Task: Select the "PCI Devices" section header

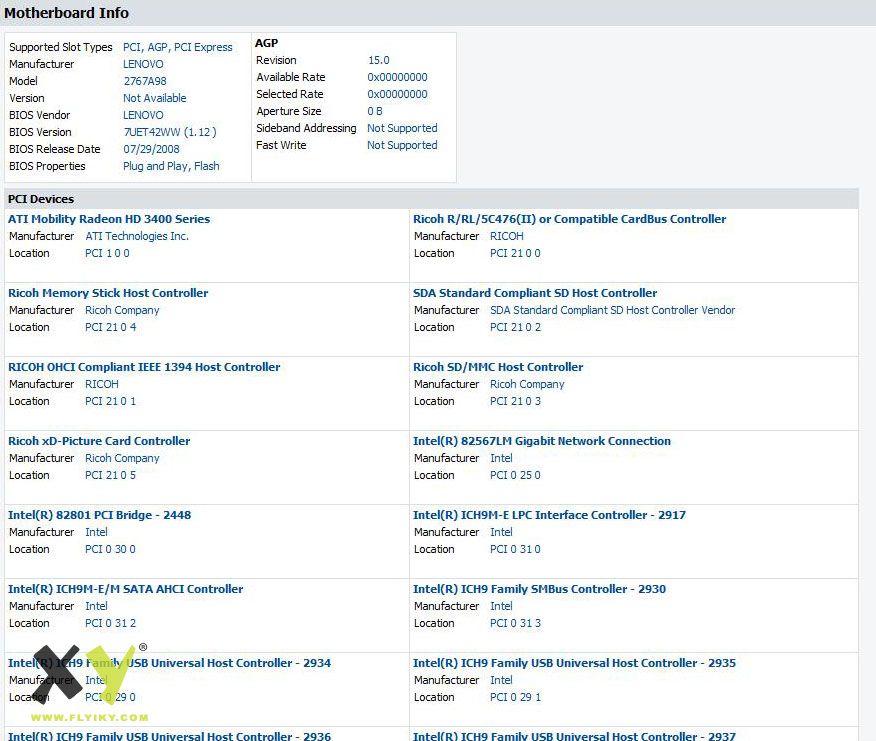Action: (41, 199)
